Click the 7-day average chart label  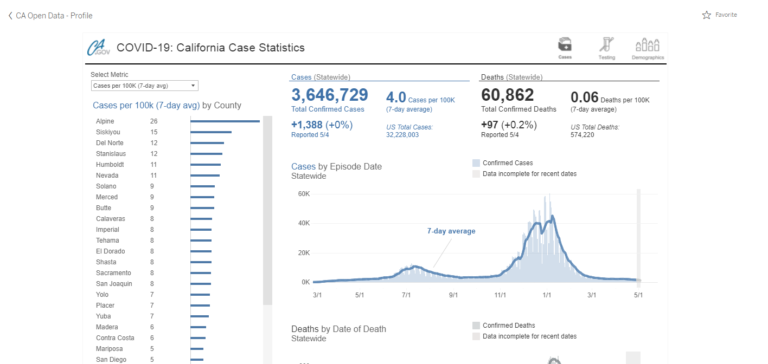pos(451,231)
